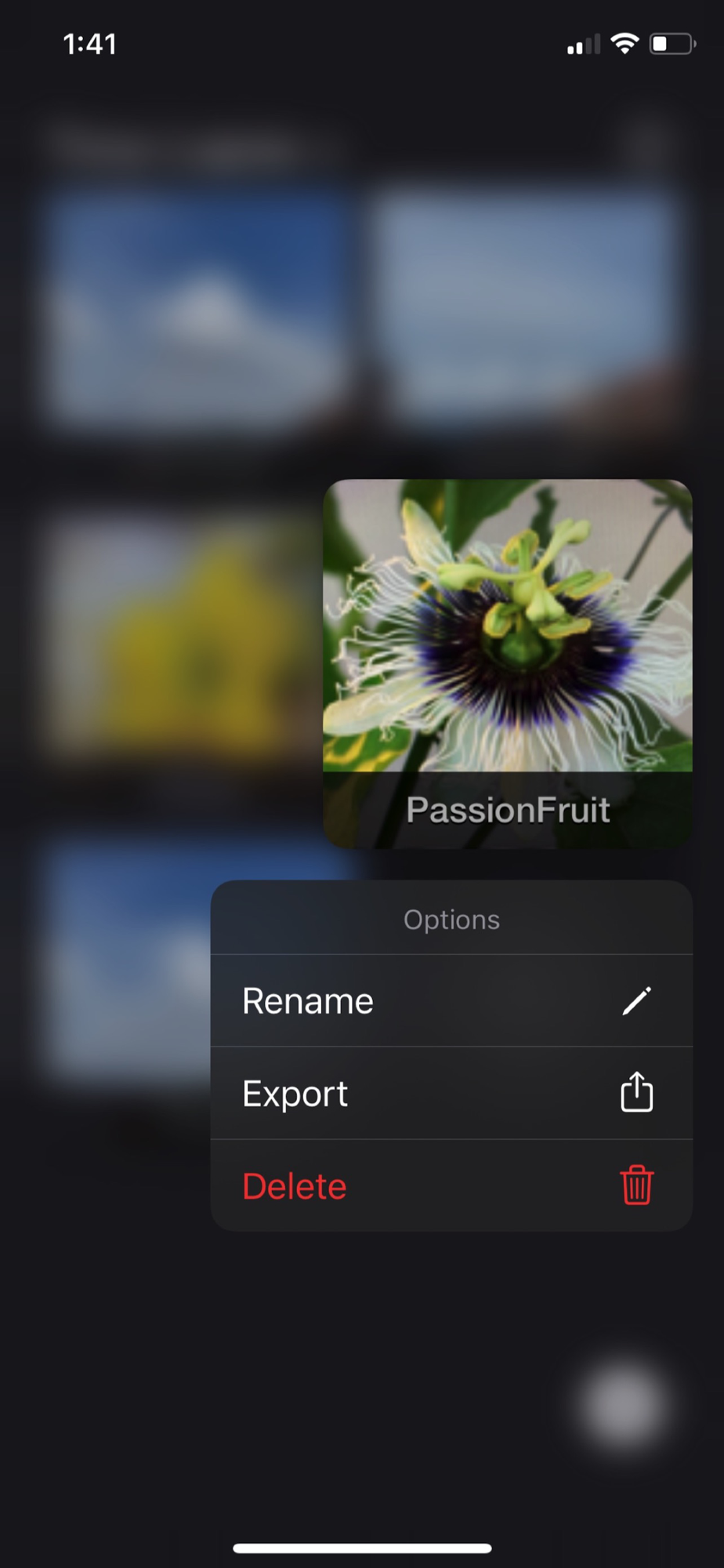Choose Delete from the Options menu

tap(451, 1185)
